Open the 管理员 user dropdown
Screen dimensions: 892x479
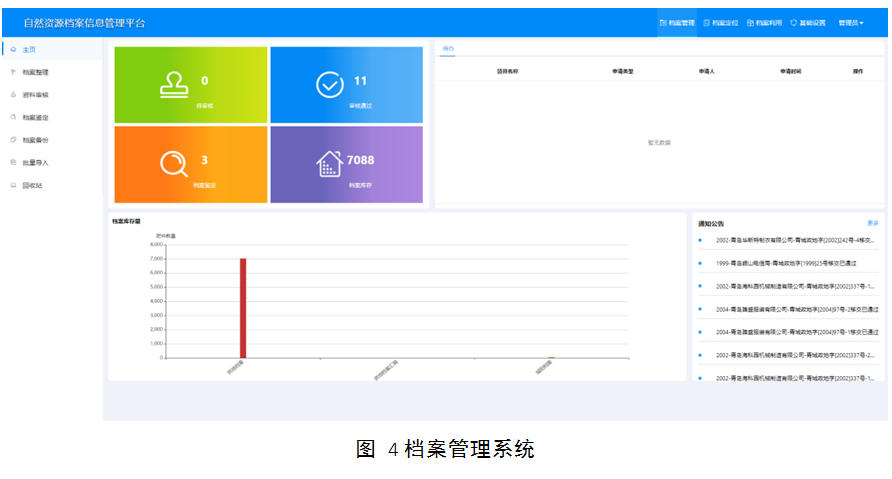[x=850, y=22]
